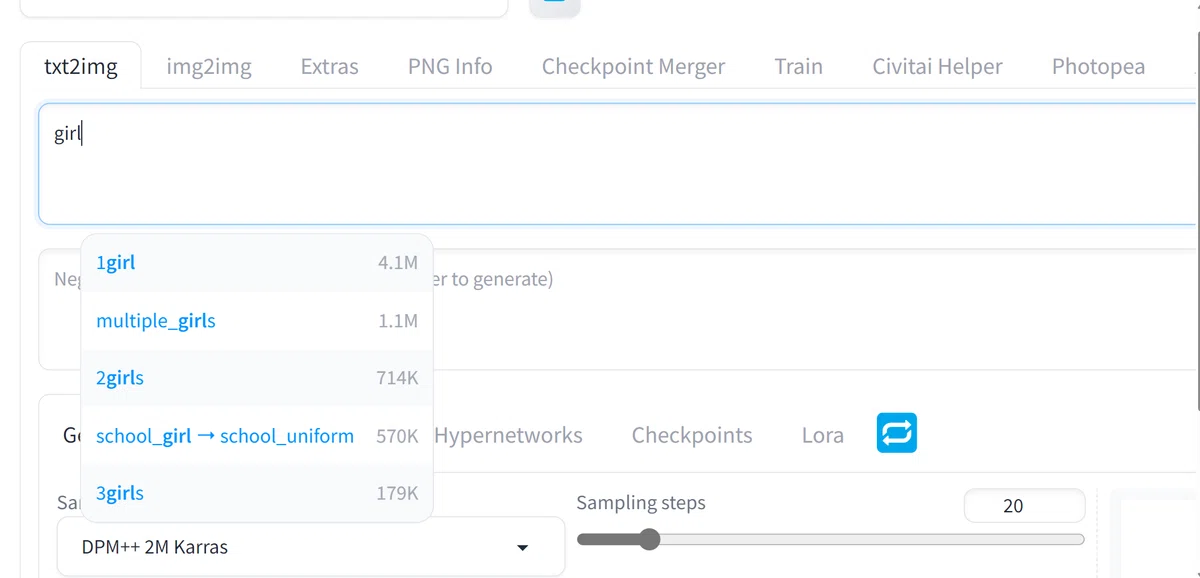Pick multiple_girls from the tag suggestions

point(257,321)
